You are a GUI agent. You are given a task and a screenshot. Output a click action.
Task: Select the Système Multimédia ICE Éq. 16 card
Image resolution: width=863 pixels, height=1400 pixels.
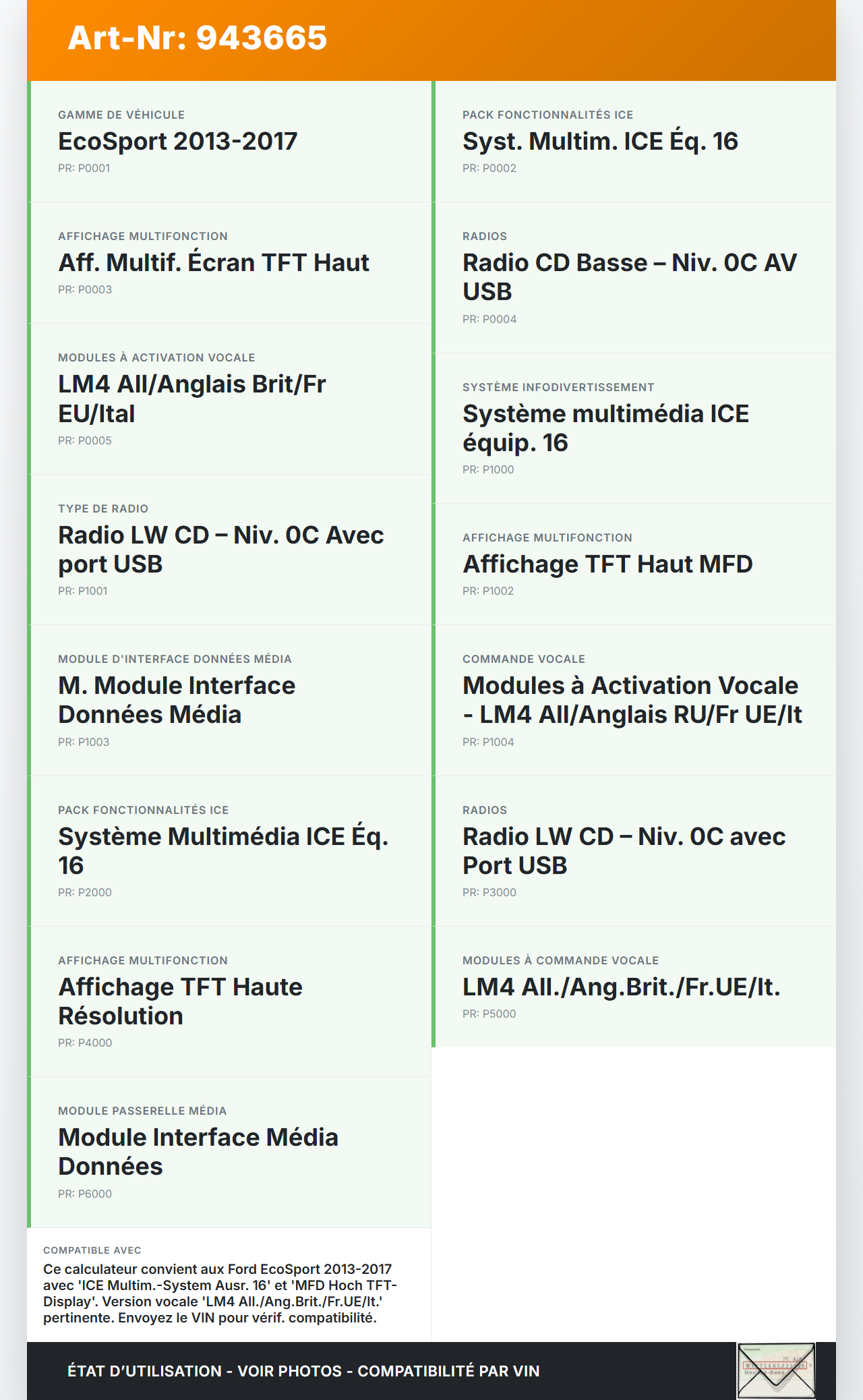(x=231, y=851)
